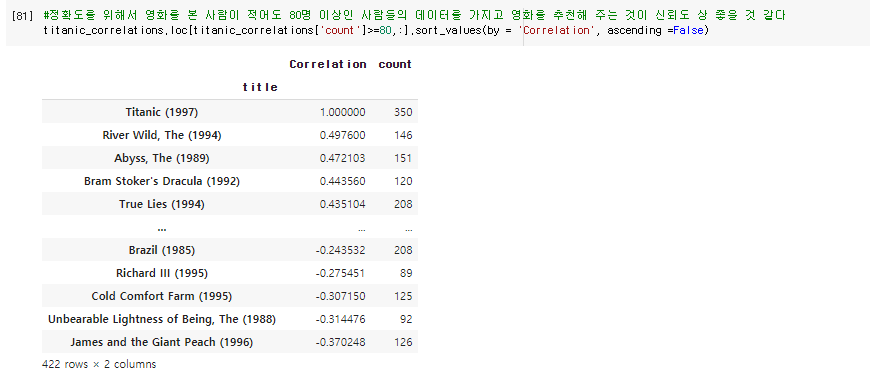Click correlation value -0.370248

click(x=340, y=343)
